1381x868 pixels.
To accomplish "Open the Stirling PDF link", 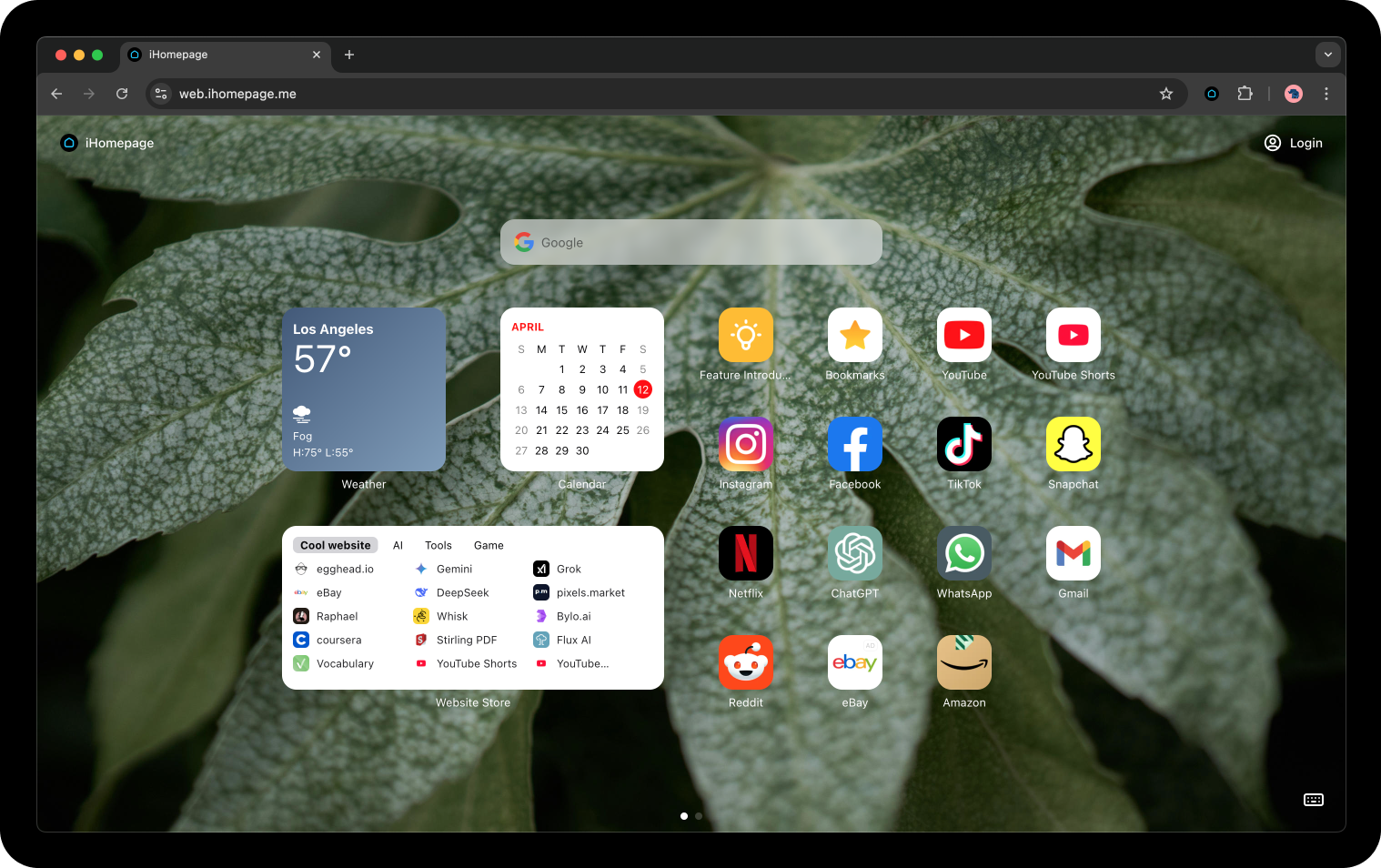I will pyautogui.click(x=455, y=640).
